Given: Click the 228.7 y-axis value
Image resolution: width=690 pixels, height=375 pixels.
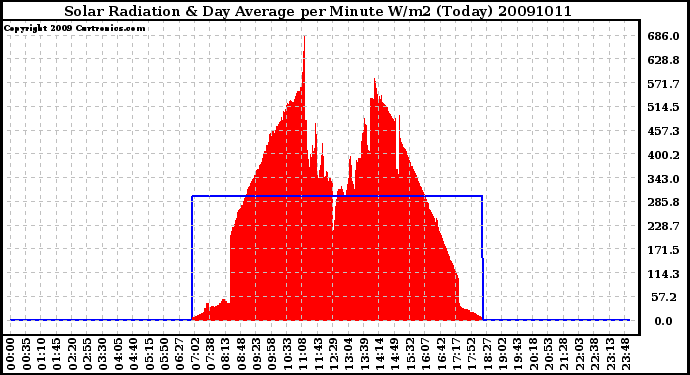Looking at the screenshot, I should [663, 226].
